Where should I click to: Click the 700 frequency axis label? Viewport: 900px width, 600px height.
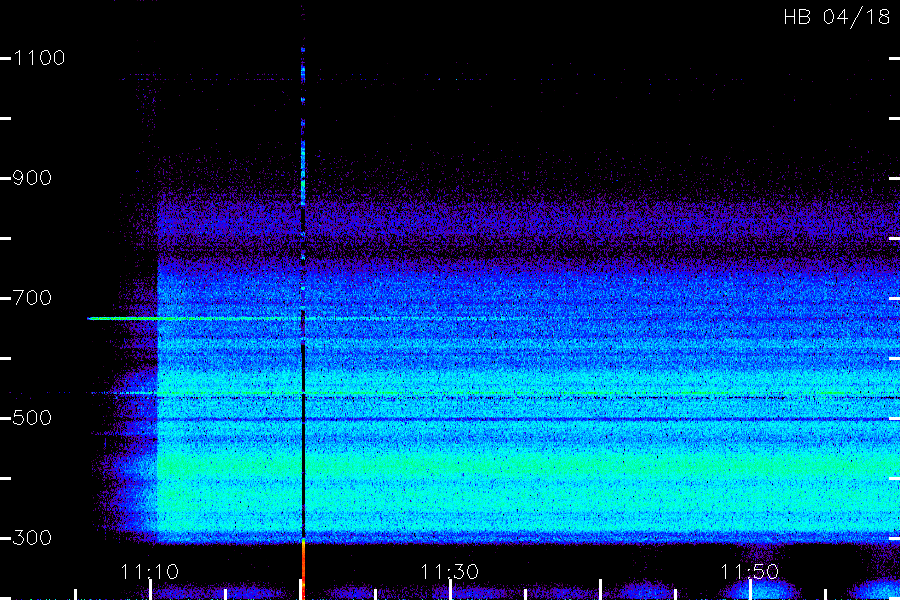pos(32,298)
